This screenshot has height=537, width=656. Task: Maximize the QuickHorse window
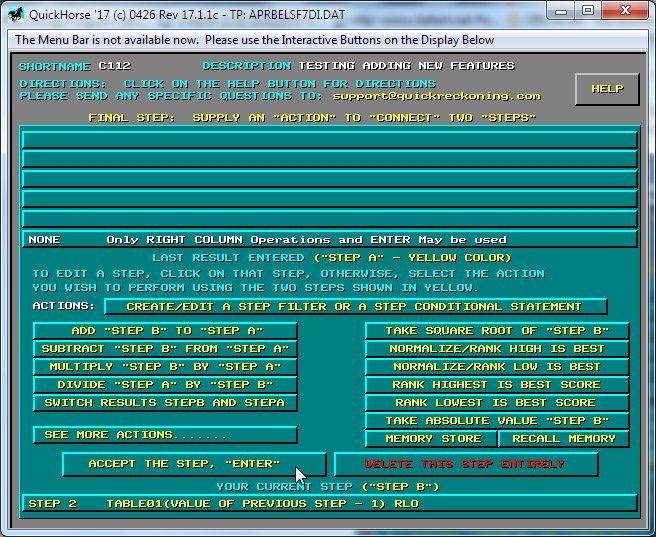(588, 11)
